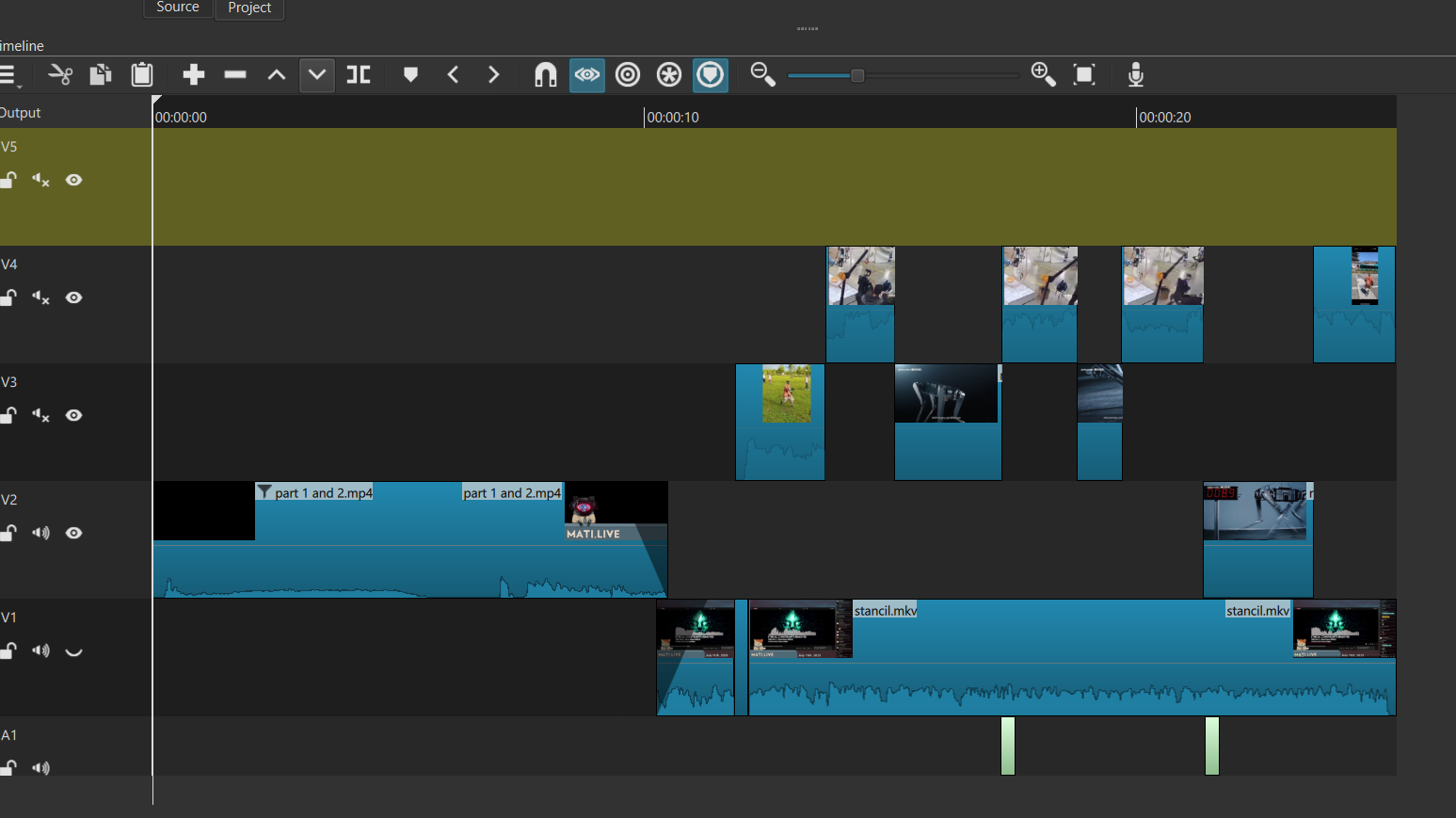This screenshot has height=818, width=1456.
Task: Select first clip on track V4
Action: (860, 304)
